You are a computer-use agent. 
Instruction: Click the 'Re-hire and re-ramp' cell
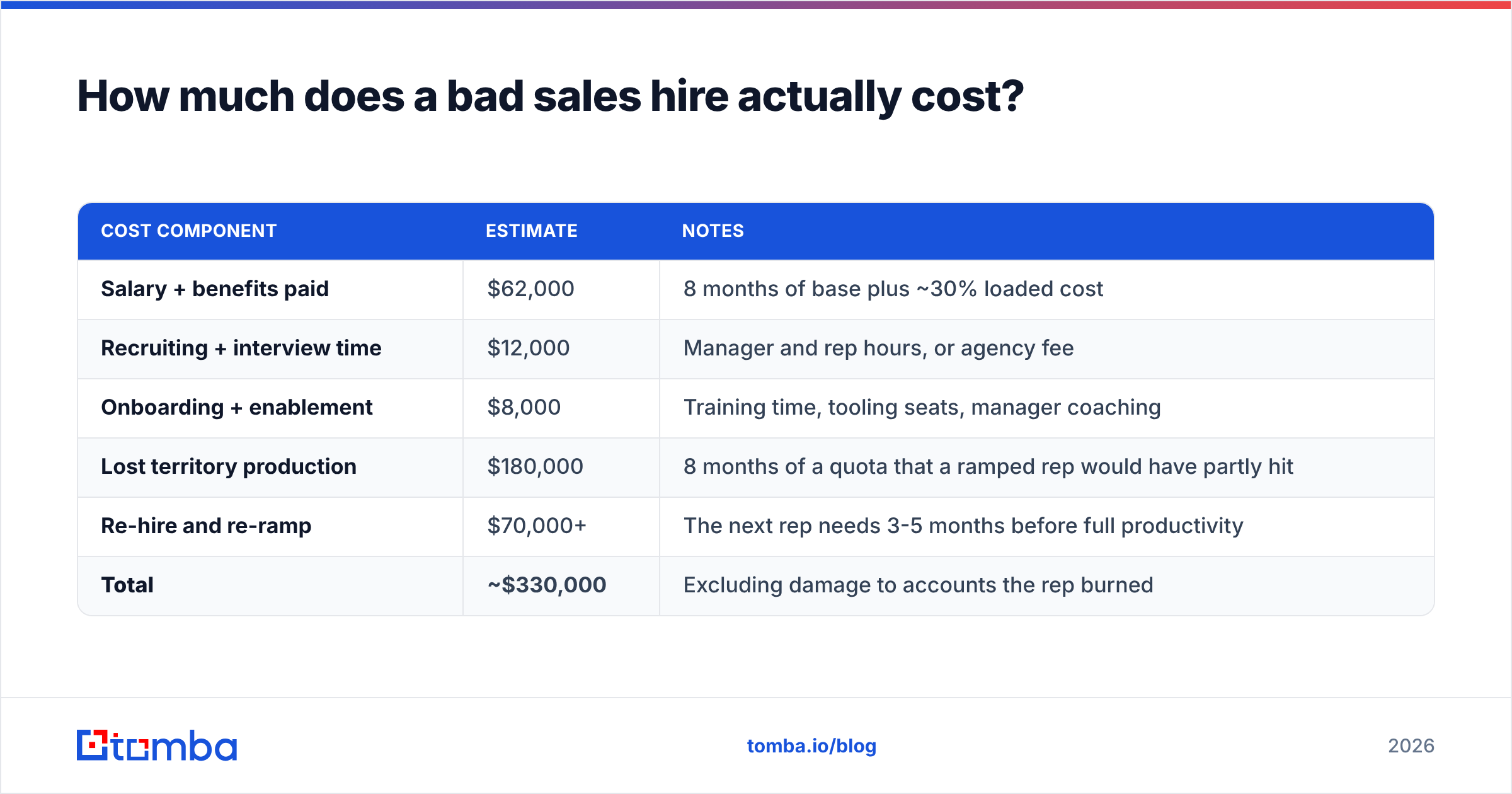[x=206, y=526]
